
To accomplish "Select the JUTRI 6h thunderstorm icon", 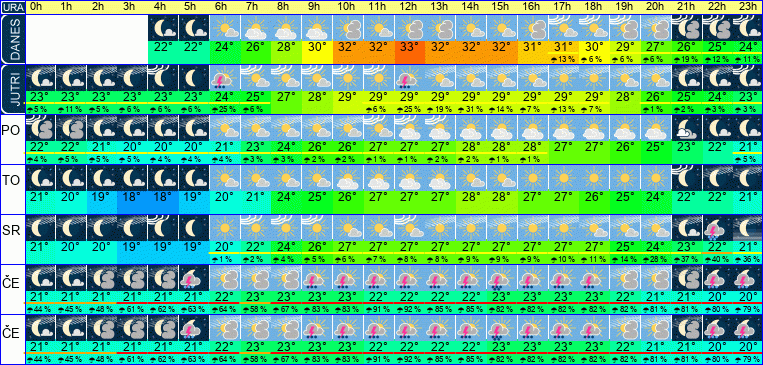I will click(x=225, y=78).
